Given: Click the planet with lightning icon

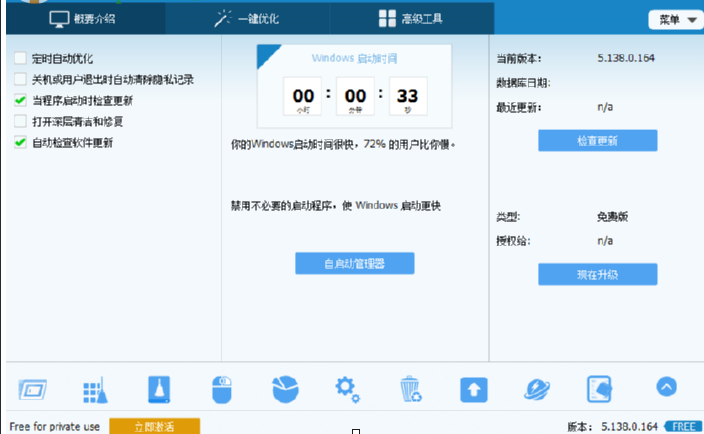Looking at the screenshot, I should (537, 389).
